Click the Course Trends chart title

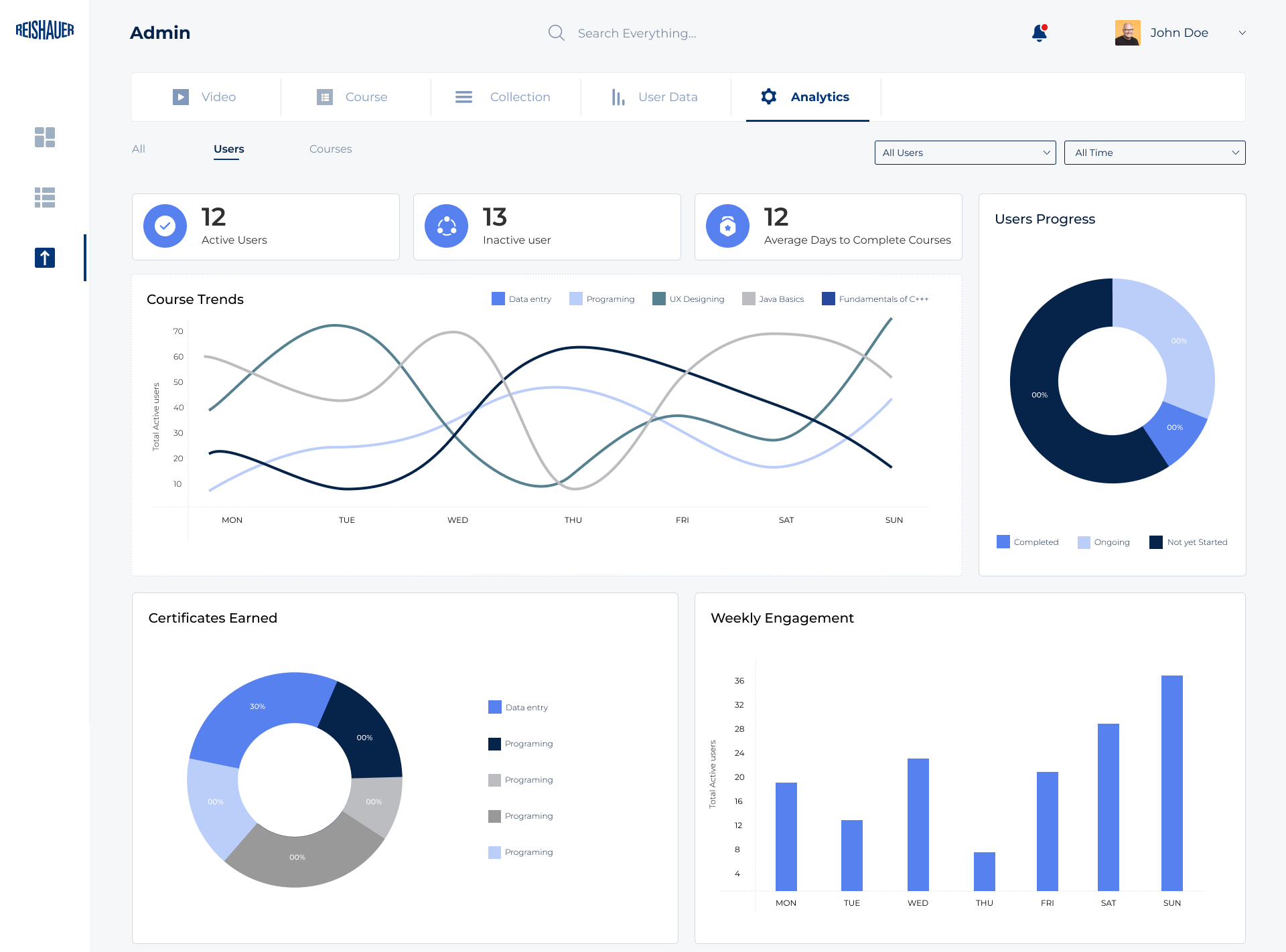[x=195, y=299]
